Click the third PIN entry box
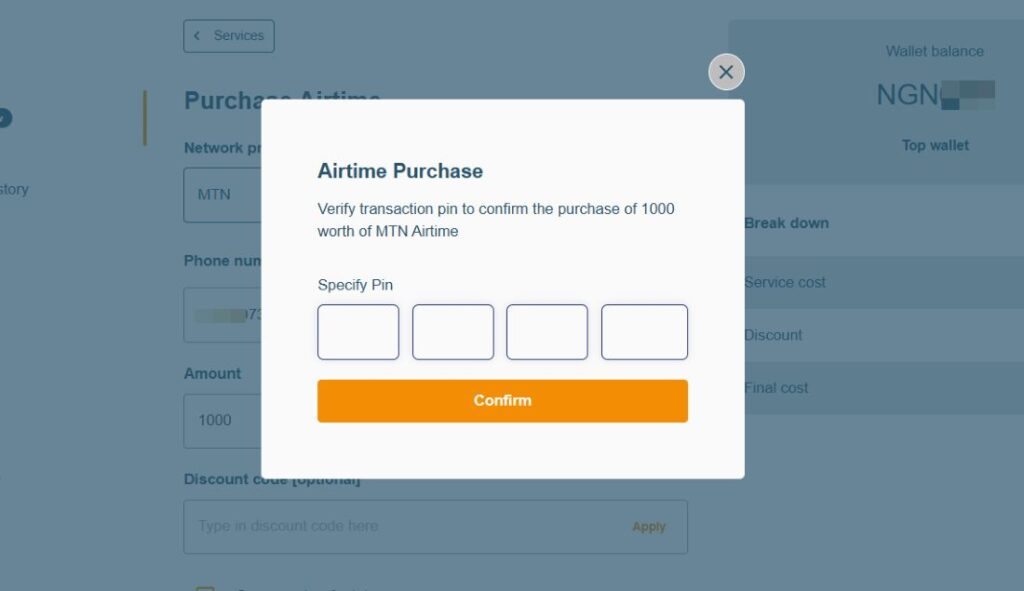 point(548,331)
